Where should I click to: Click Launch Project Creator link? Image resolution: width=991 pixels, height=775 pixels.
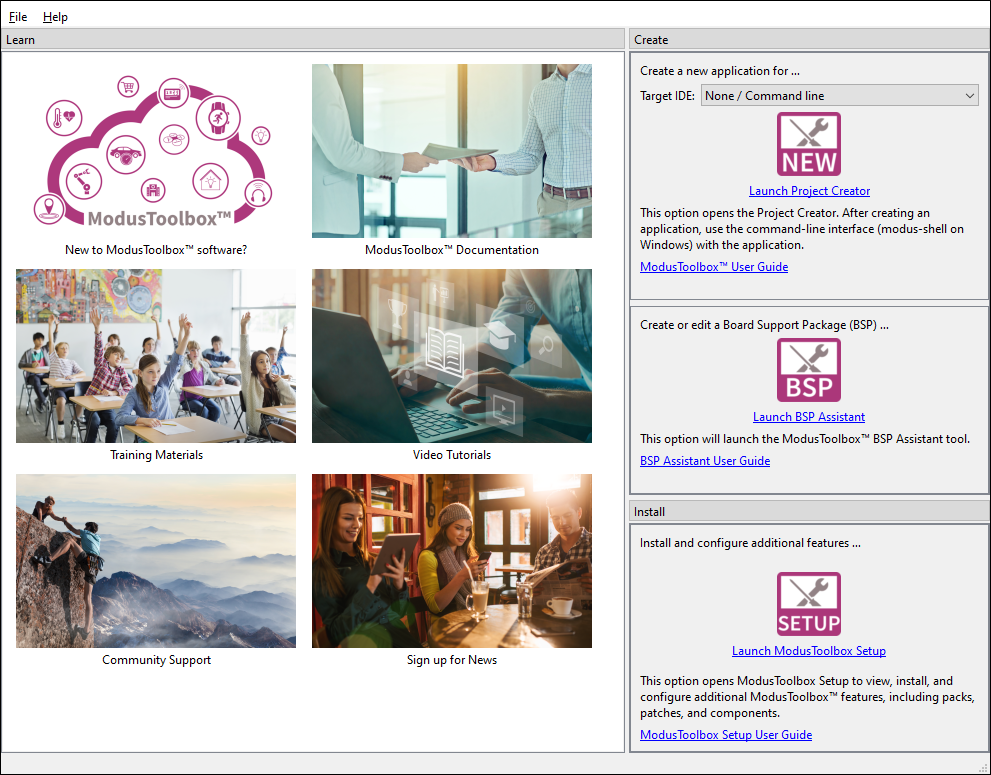click(x=809, y=191)
